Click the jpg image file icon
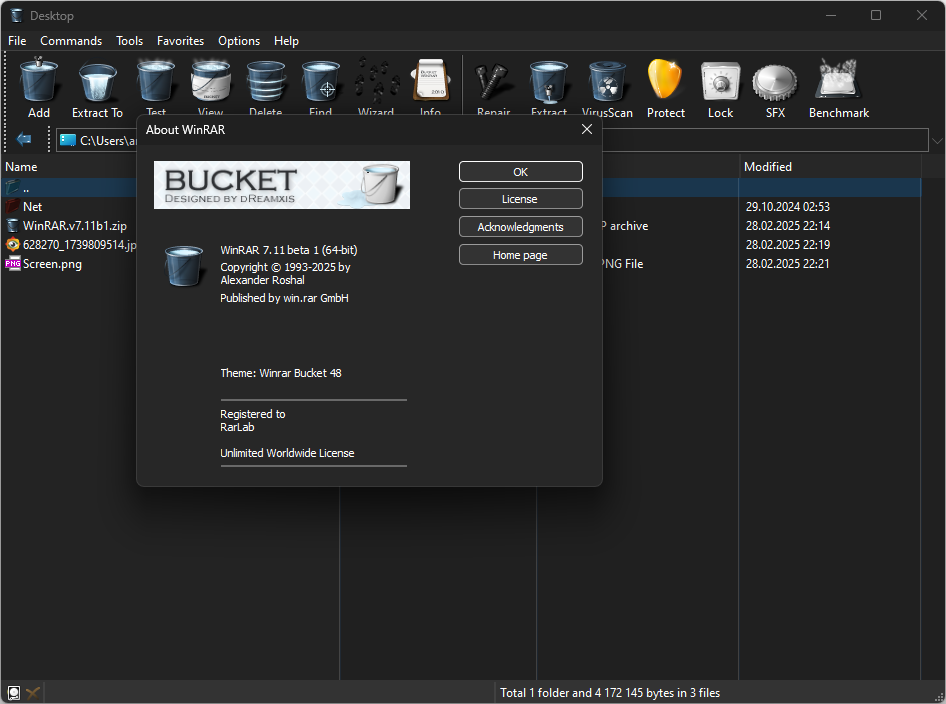Image resolution: width=946 pixels, height=704 pixels. pyautogui.click(x=13, y=244)
